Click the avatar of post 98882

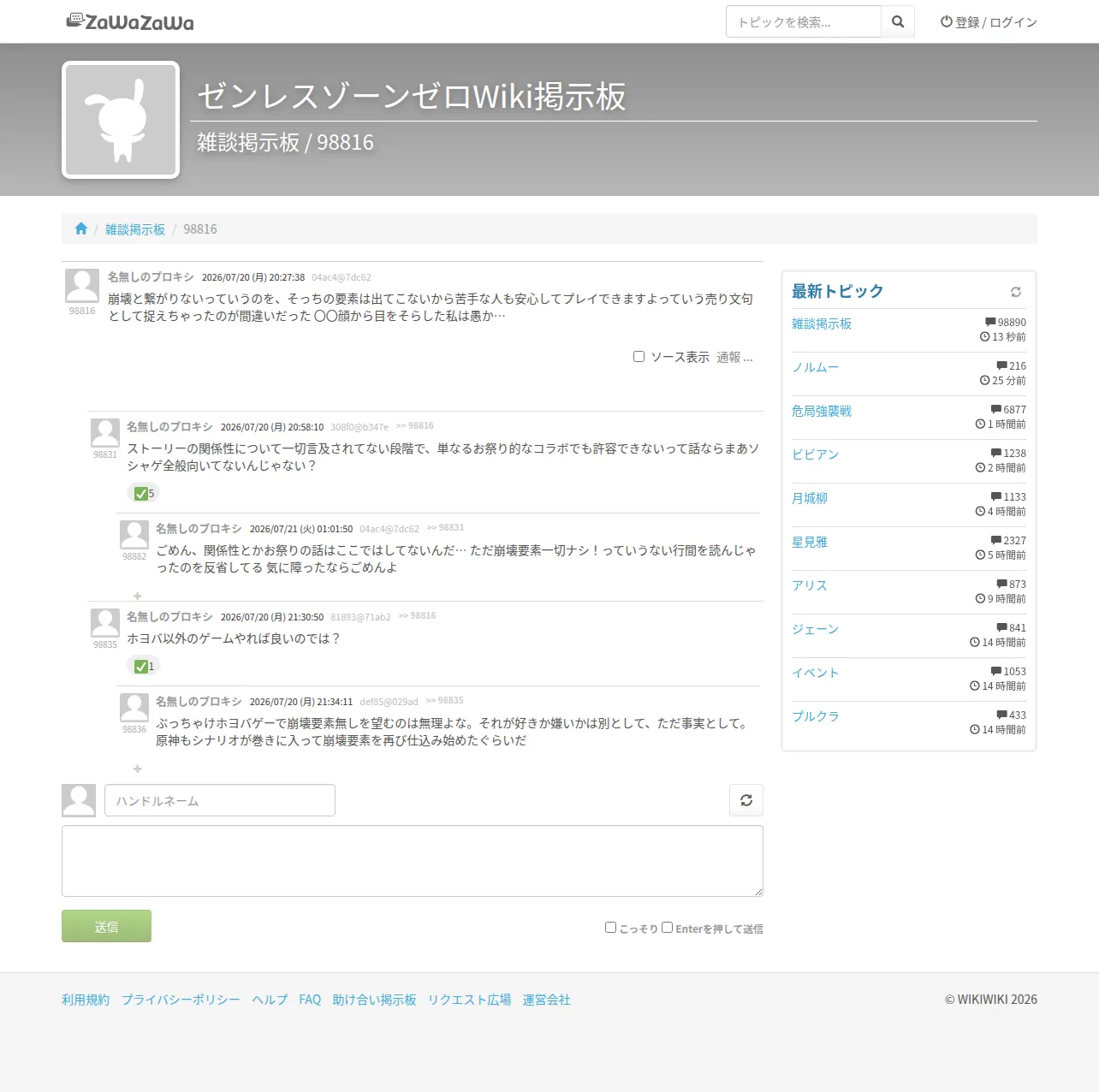tap(134, 535)
